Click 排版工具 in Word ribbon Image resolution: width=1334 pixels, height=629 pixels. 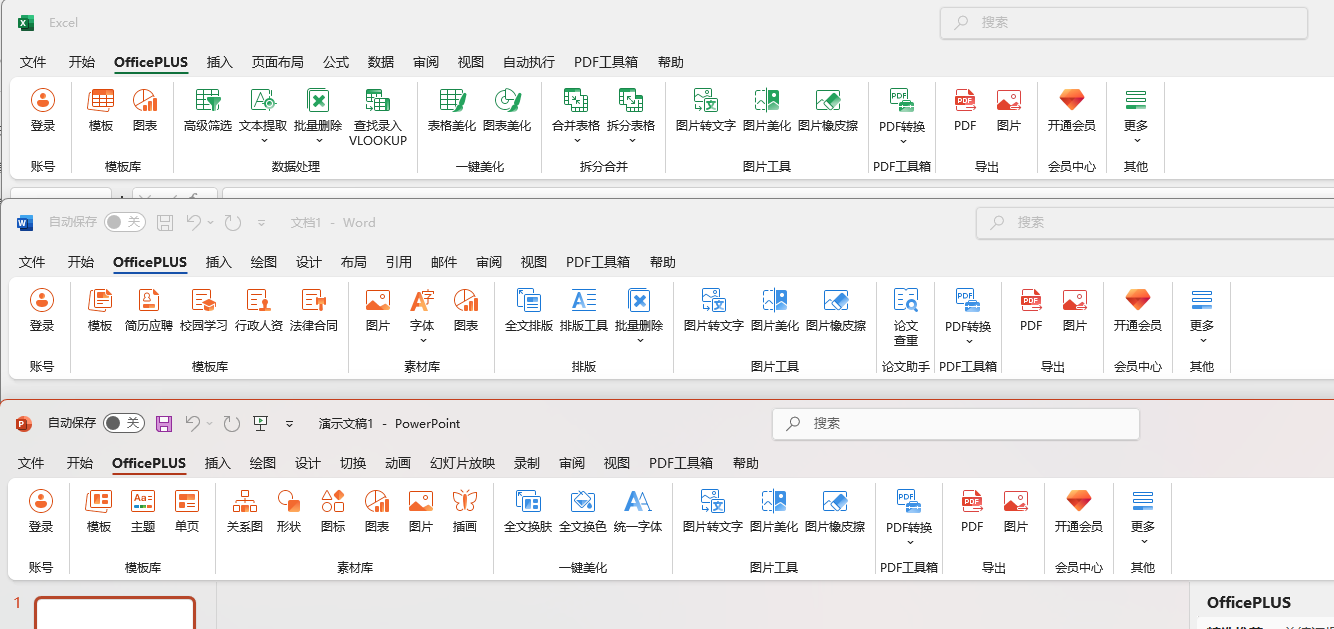coord(584,310)
